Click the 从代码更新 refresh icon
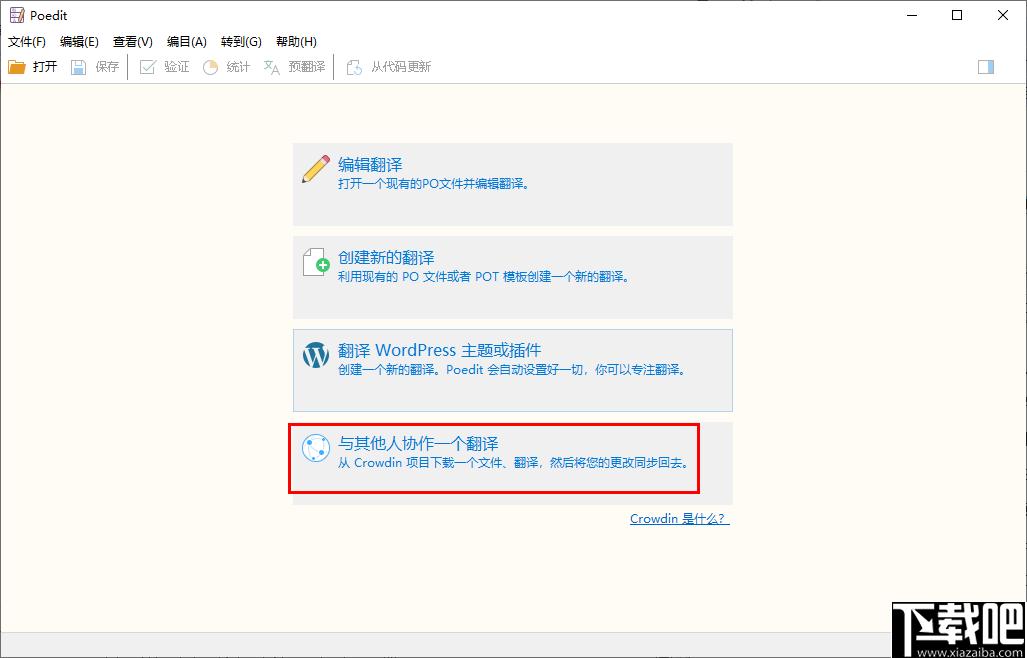The height and width of the screenshot is (658, 1027). click(x=354, y=67)
